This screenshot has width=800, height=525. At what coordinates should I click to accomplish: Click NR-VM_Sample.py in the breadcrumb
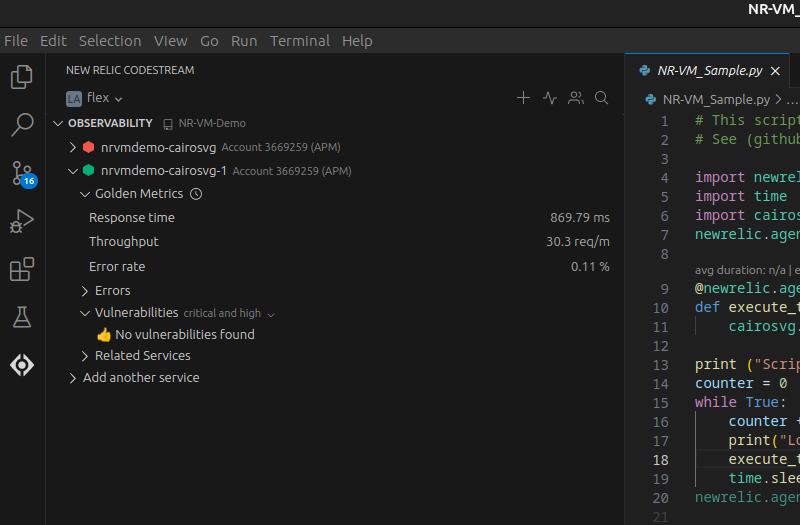[716, 99]
